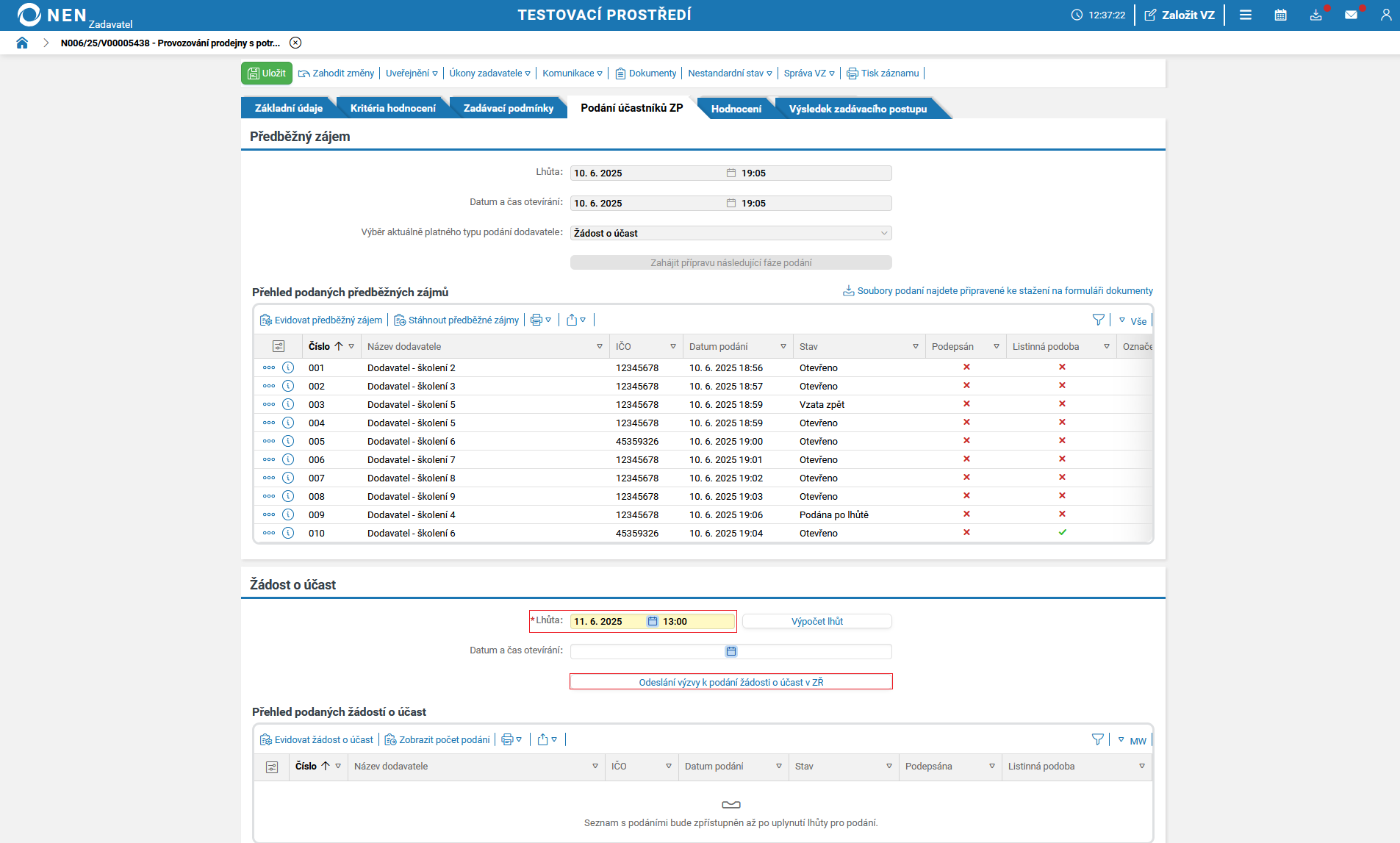Screen dimensions: 1400x843
Task: Click the home icon in breadcrumb
Action: pyautogui.click(x=22, y=43)
